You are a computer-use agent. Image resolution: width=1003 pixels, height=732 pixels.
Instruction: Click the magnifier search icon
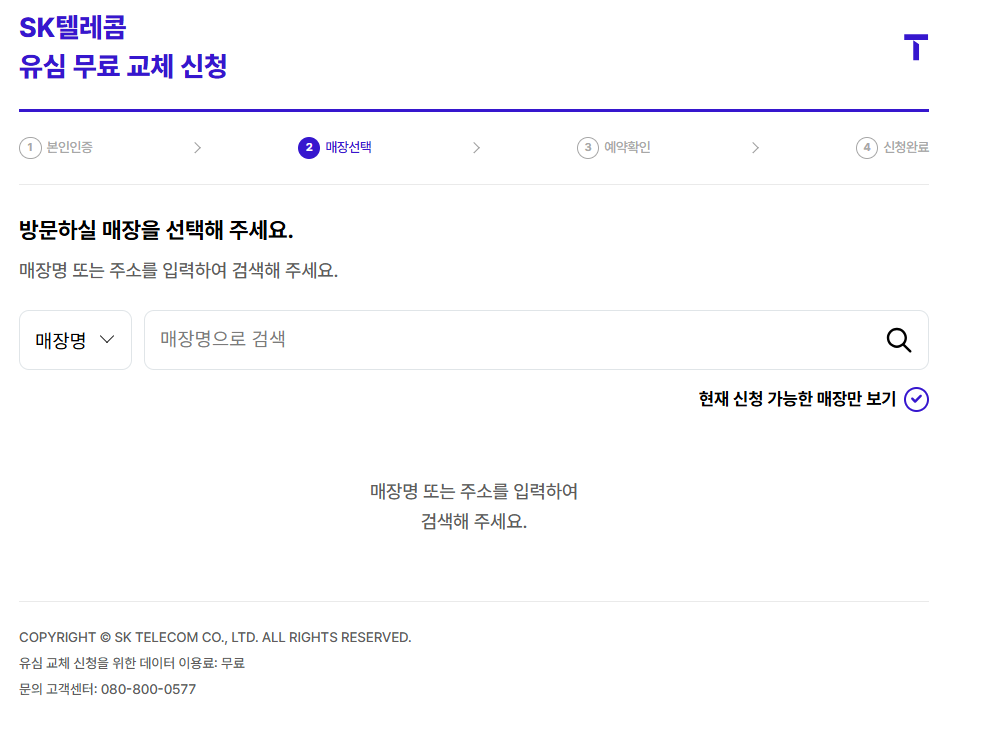899,340
